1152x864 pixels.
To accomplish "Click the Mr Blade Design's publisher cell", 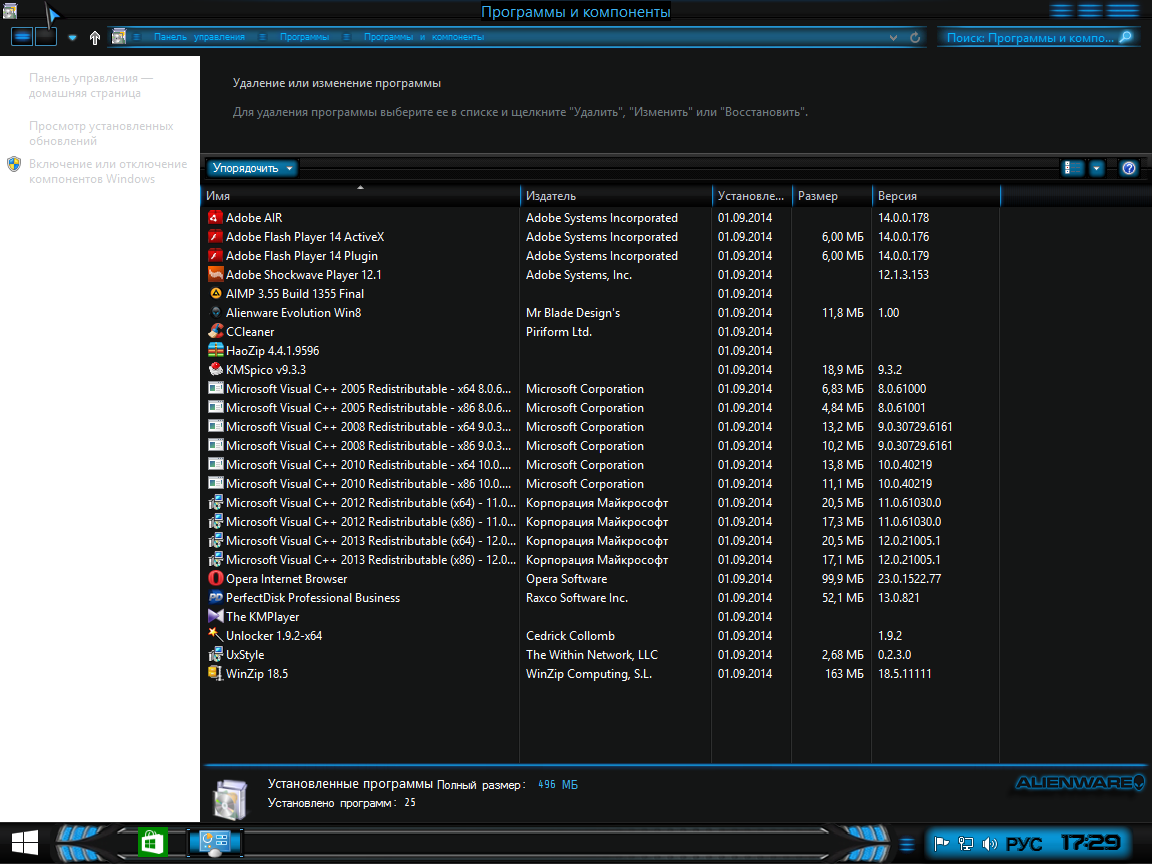I will click(572, 312).
